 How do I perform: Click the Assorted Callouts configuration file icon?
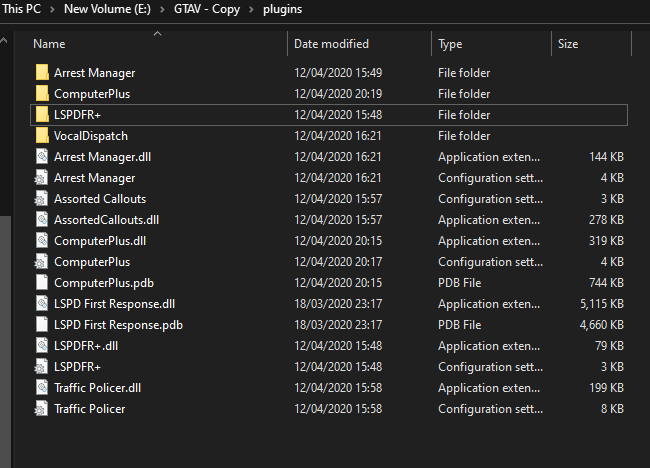tap(41, 199)
